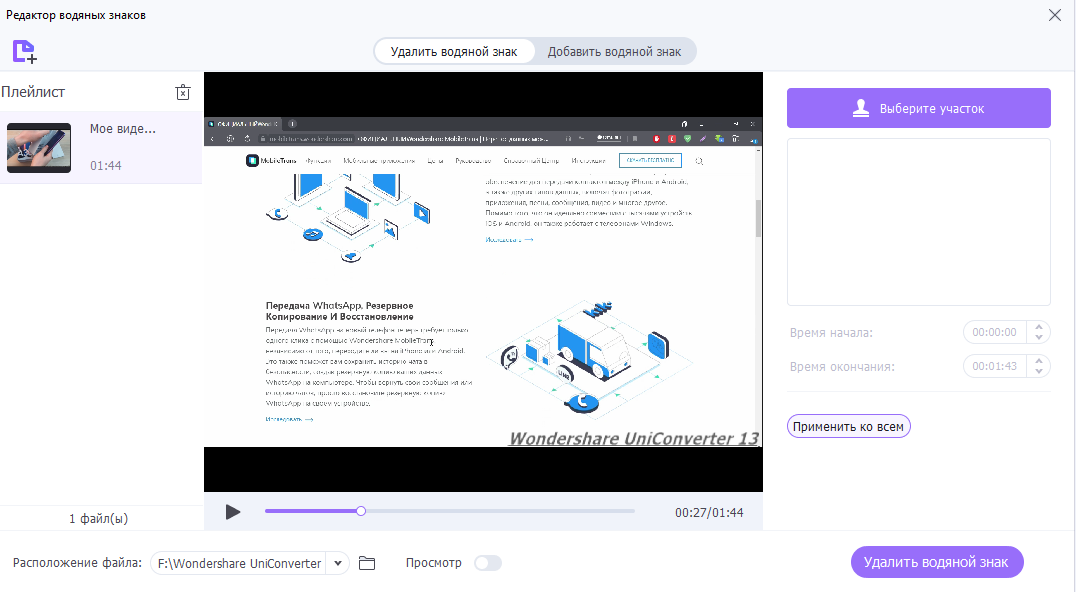Click the "Мое виде..." file name
This screenshot has width=1076, height=592.
[x=123, y=129]
